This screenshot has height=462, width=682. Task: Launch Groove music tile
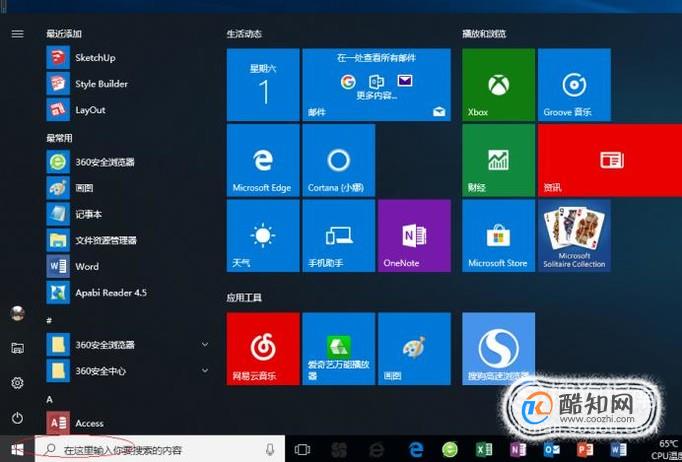tap(574, 85)
